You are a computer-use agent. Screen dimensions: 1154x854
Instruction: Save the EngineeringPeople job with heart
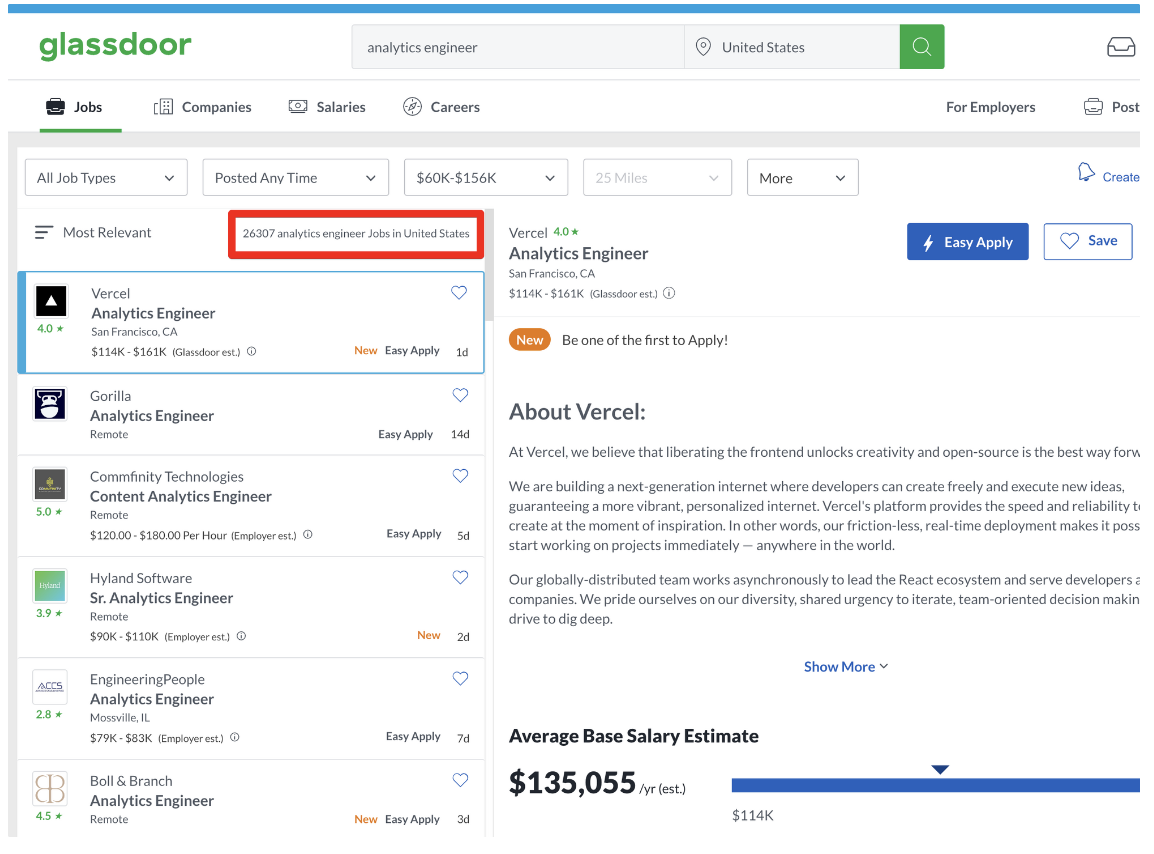(460, 679)
